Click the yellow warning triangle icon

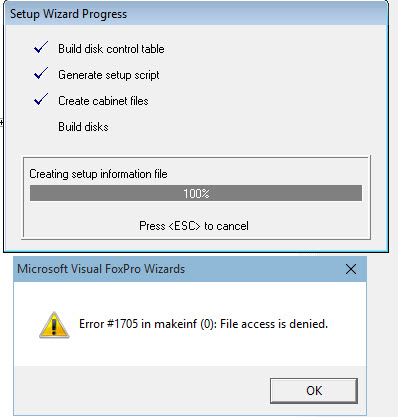pyautogui.click(x=54, y=325)
